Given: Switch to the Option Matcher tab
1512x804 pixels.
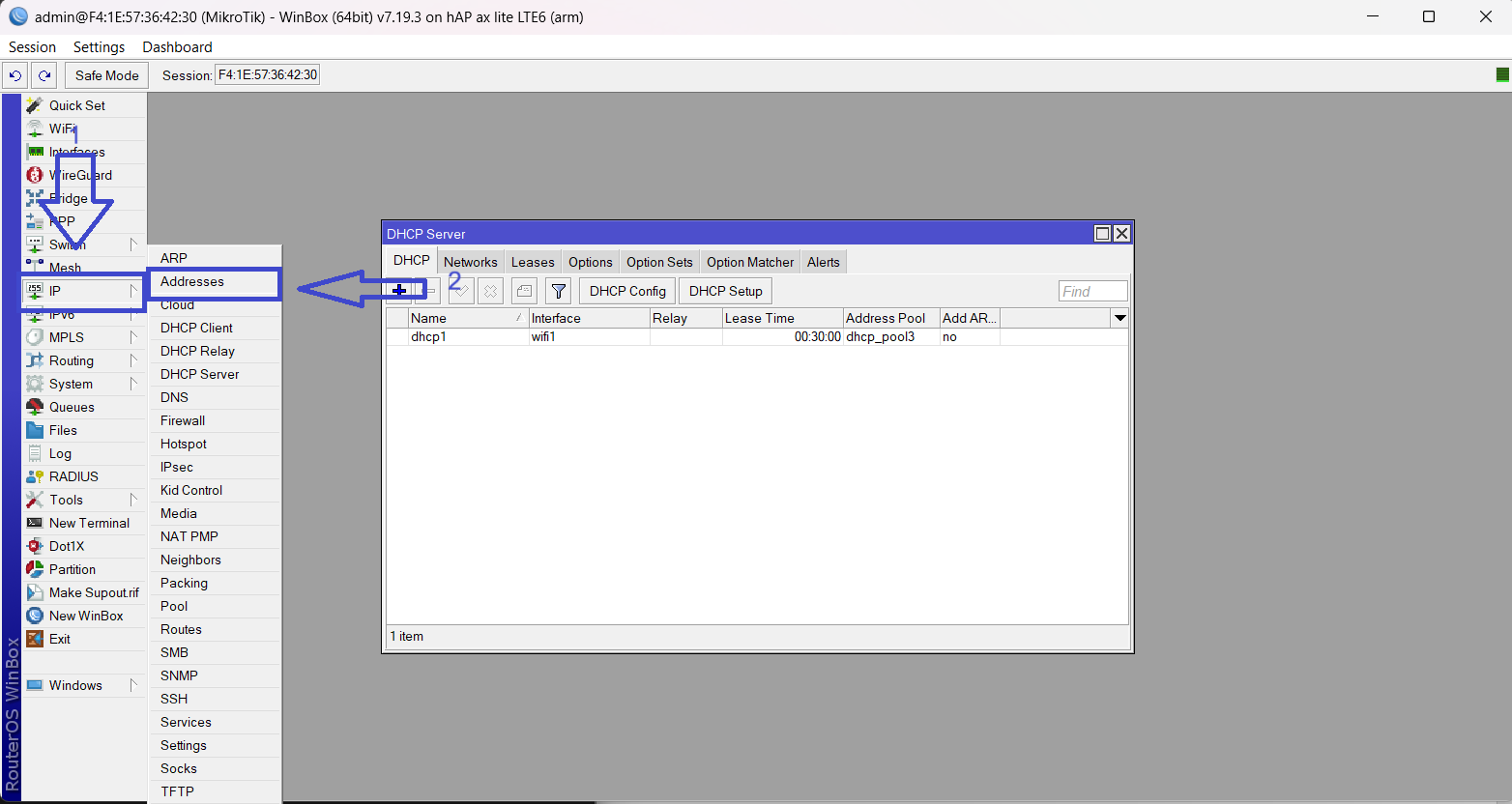Looking at the screenshot, I should point(750,262).
